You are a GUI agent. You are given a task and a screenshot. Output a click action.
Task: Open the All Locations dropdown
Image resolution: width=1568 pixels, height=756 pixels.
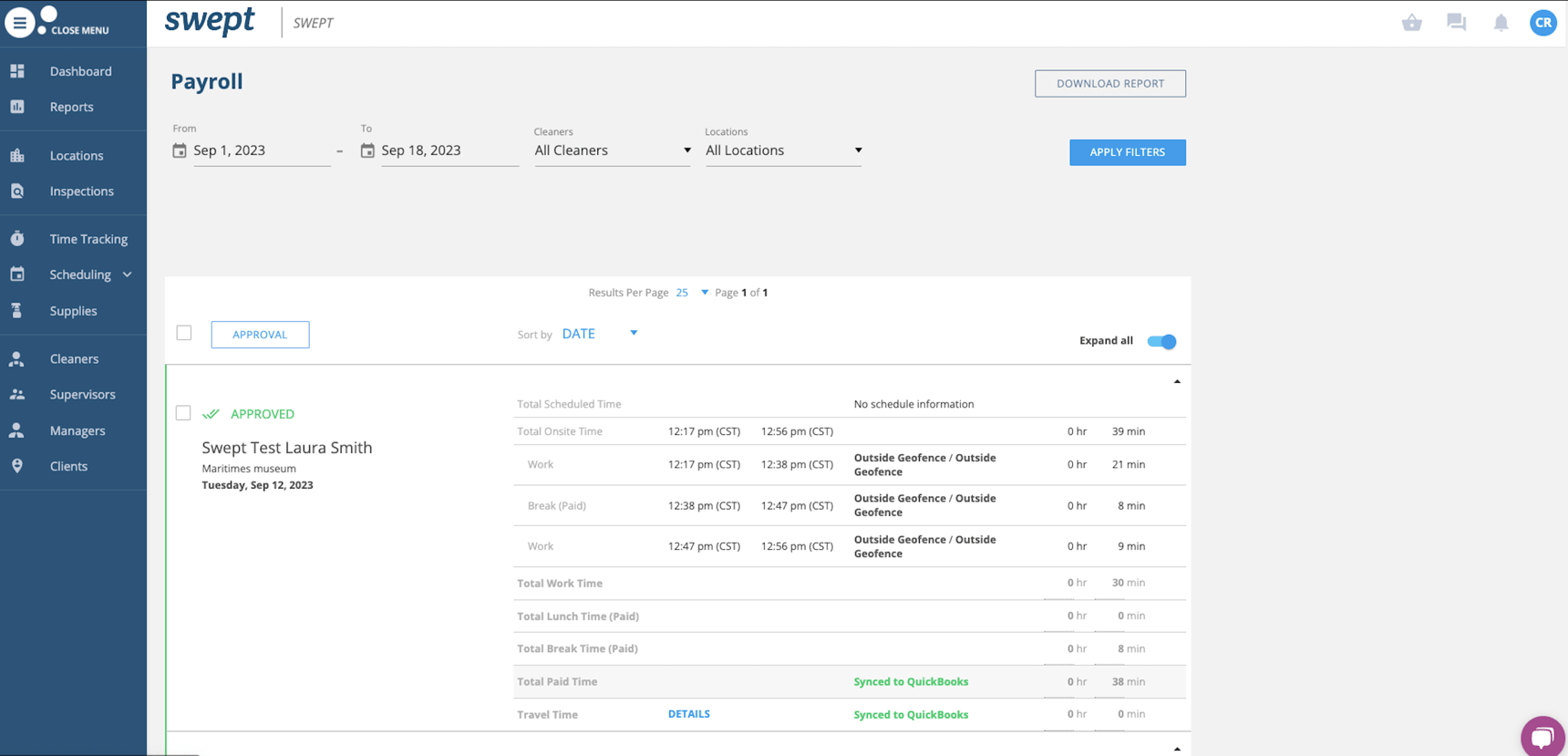click(783, 150)
